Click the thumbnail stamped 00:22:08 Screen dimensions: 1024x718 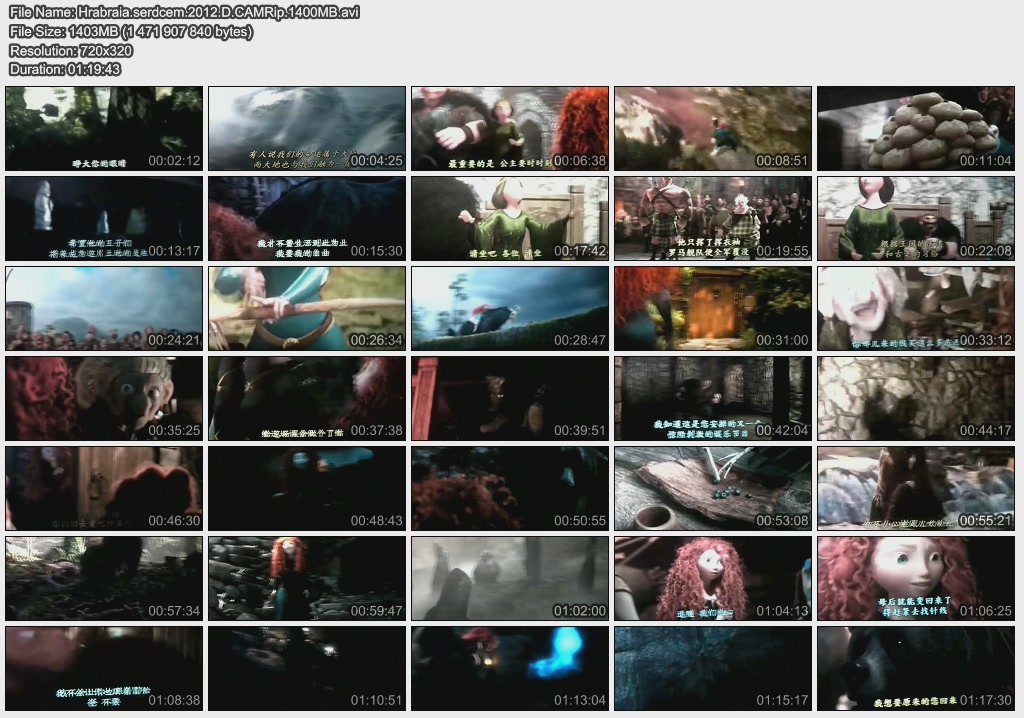point(916,219)
